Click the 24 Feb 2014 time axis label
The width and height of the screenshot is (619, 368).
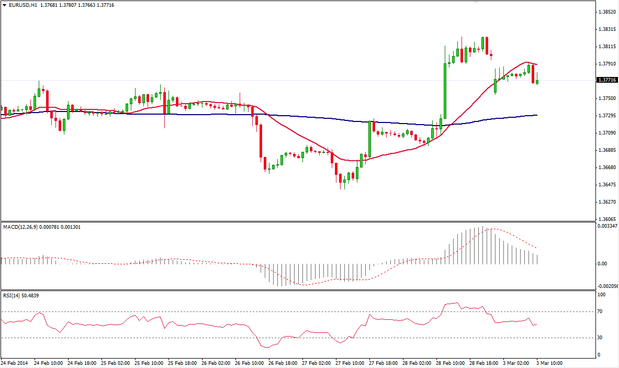(x=14, y=362)
